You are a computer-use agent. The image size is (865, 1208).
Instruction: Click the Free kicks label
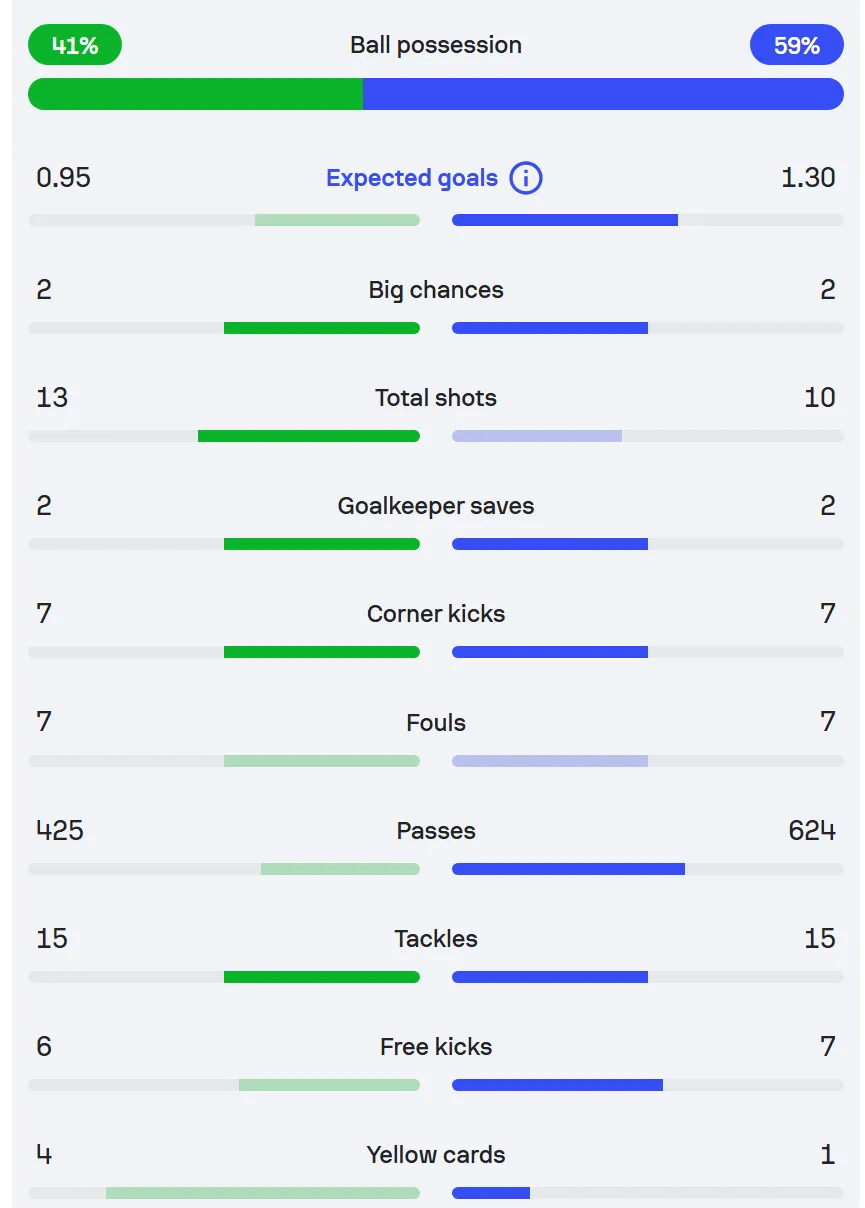436,1046
